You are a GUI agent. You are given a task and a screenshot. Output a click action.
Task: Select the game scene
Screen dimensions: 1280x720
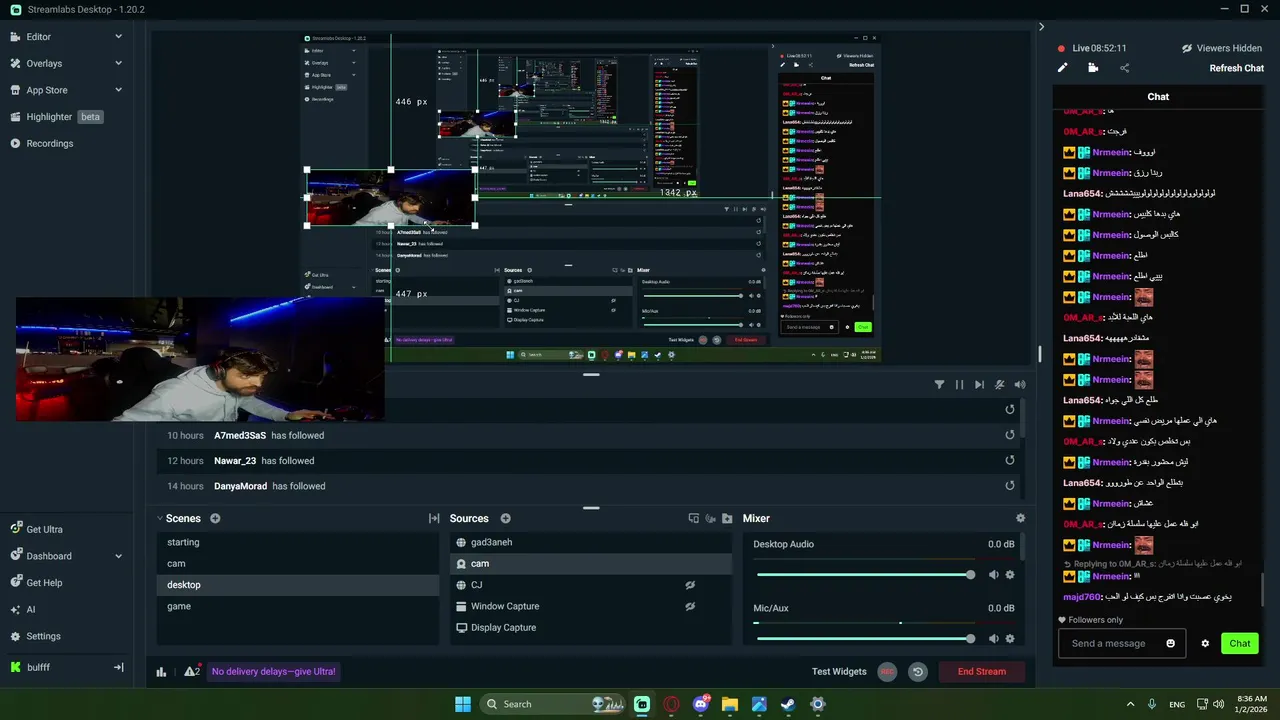pyautogui.click(x=298, y=606)
